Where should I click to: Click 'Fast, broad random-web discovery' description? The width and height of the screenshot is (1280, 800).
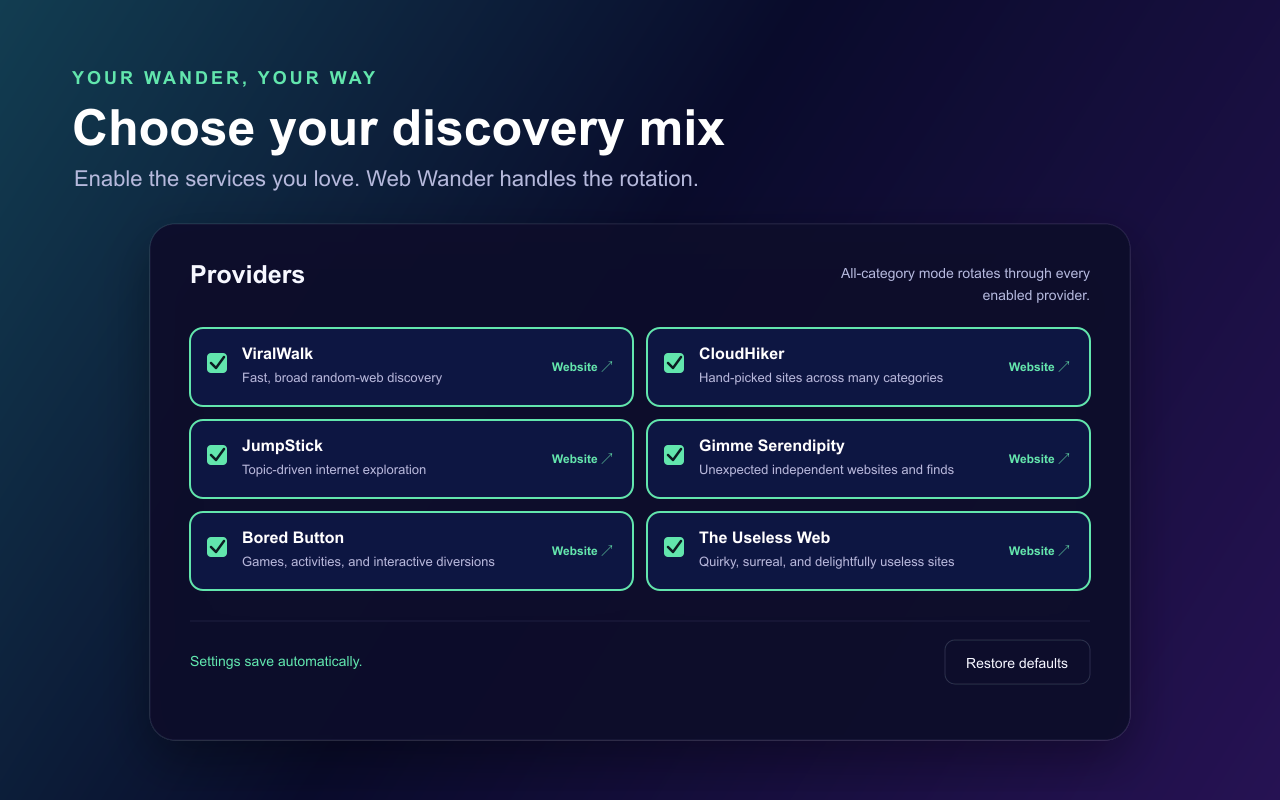[342, 378]
